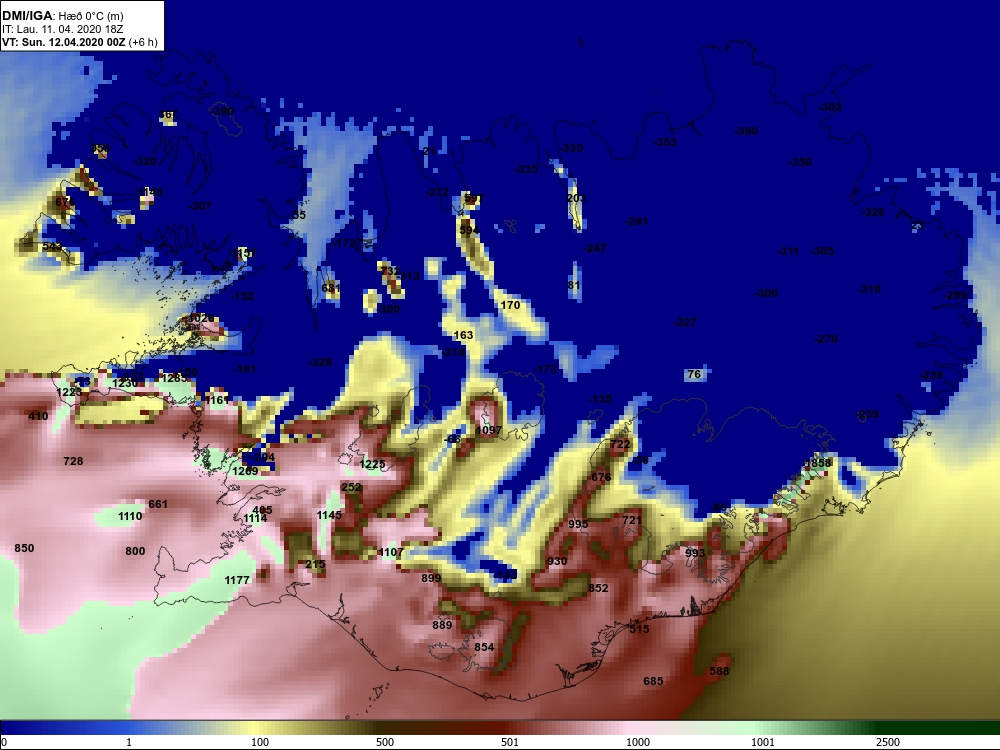
Task: Click the legend label '501'
Action: point(510,742)
